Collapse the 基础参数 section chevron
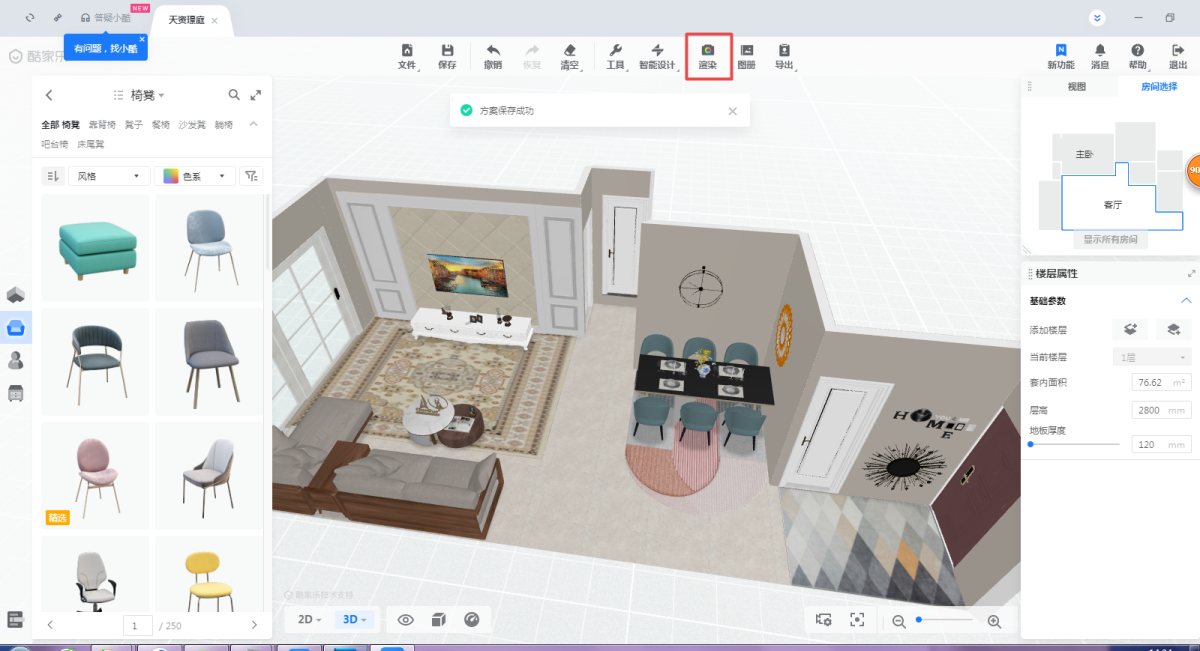Screen dimensions: 1200x651 1185,301
